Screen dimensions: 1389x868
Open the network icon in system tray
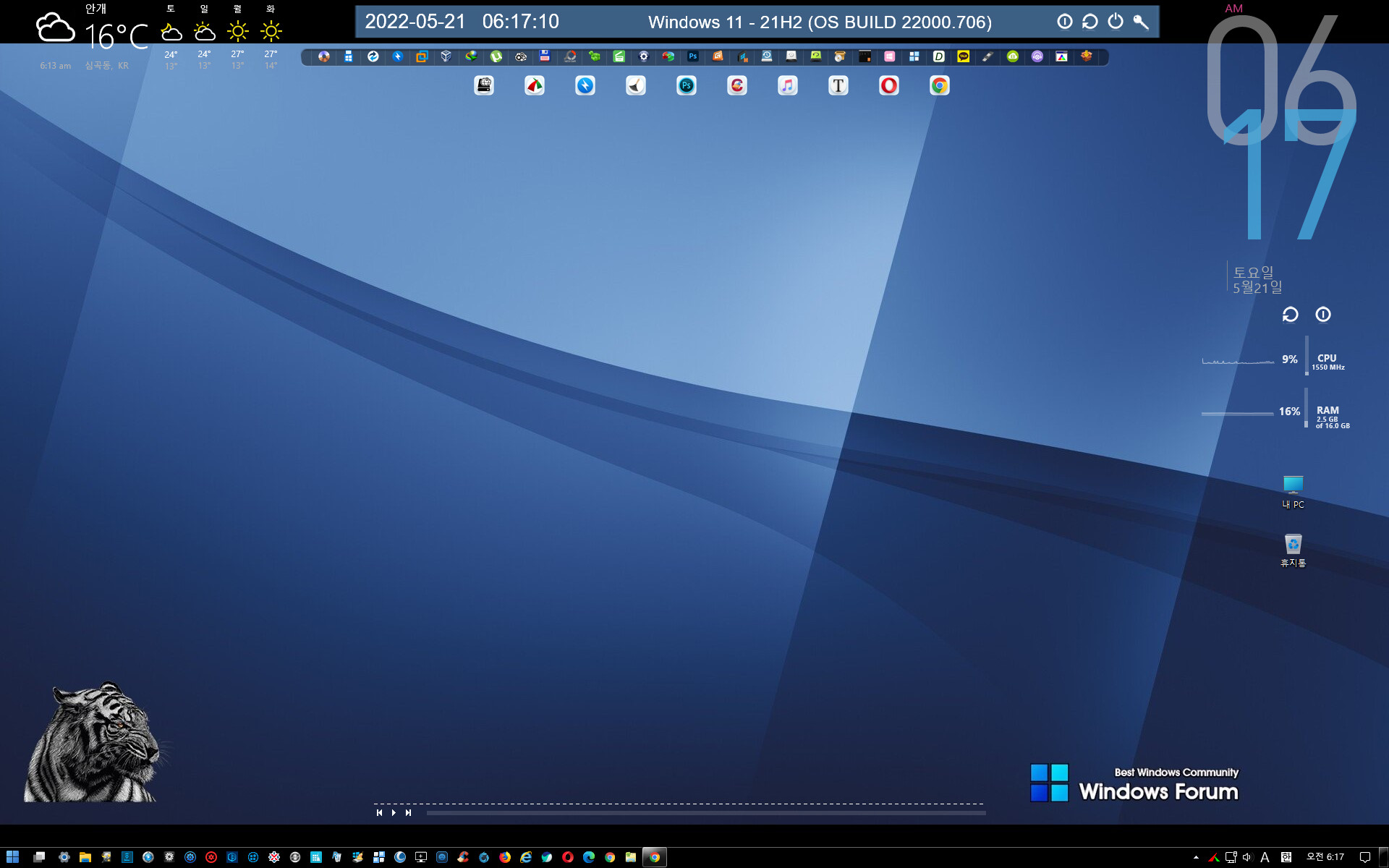click(x=1231, y=857)
